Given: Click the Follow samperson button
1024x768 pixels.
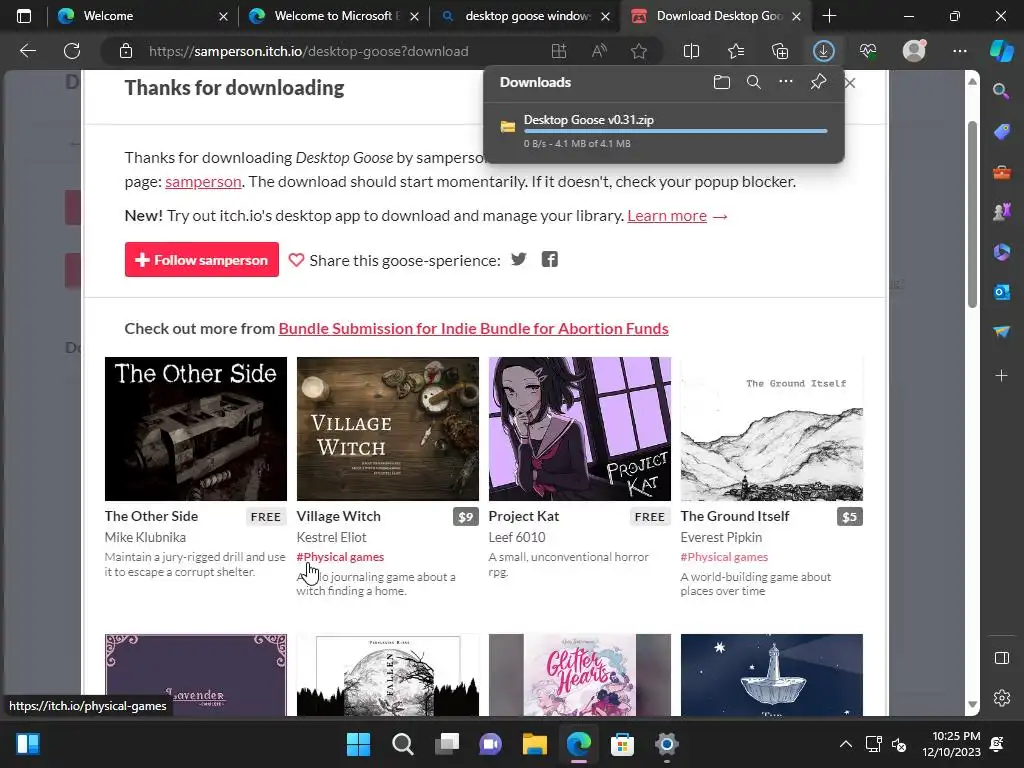Looking at the screenshot, I should (x=202, y=259).
